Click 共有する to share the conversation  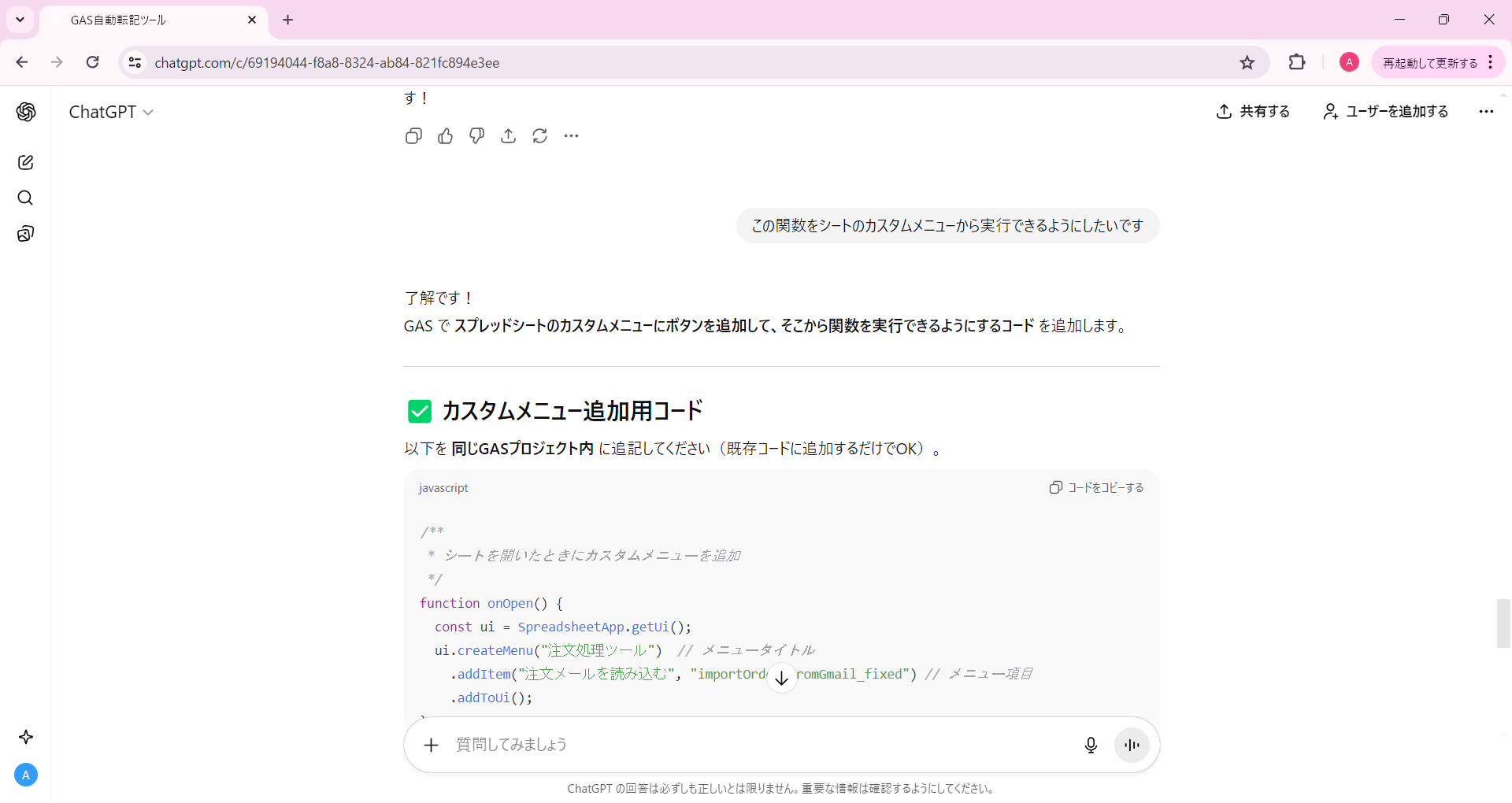(x=1253, y=112)
